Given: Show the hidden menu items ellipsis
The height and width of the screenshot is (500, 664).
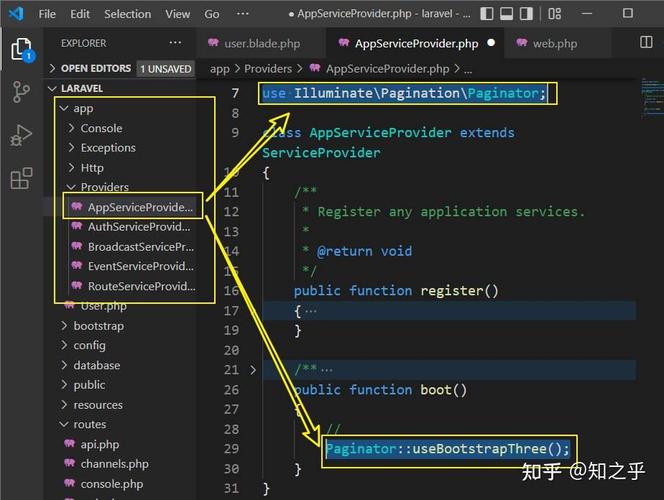Looking at the screenshot, I should point(243,14).
